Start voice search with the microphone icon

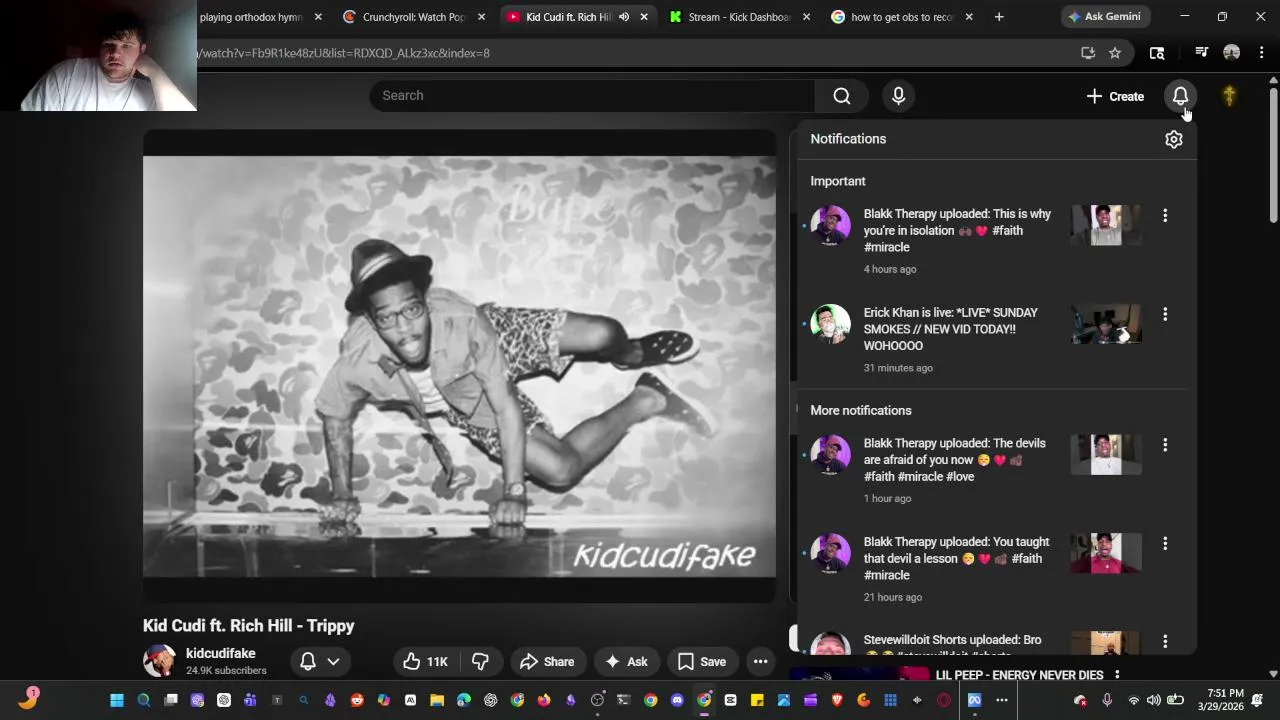pyautogui.click(x=898, y=96)
